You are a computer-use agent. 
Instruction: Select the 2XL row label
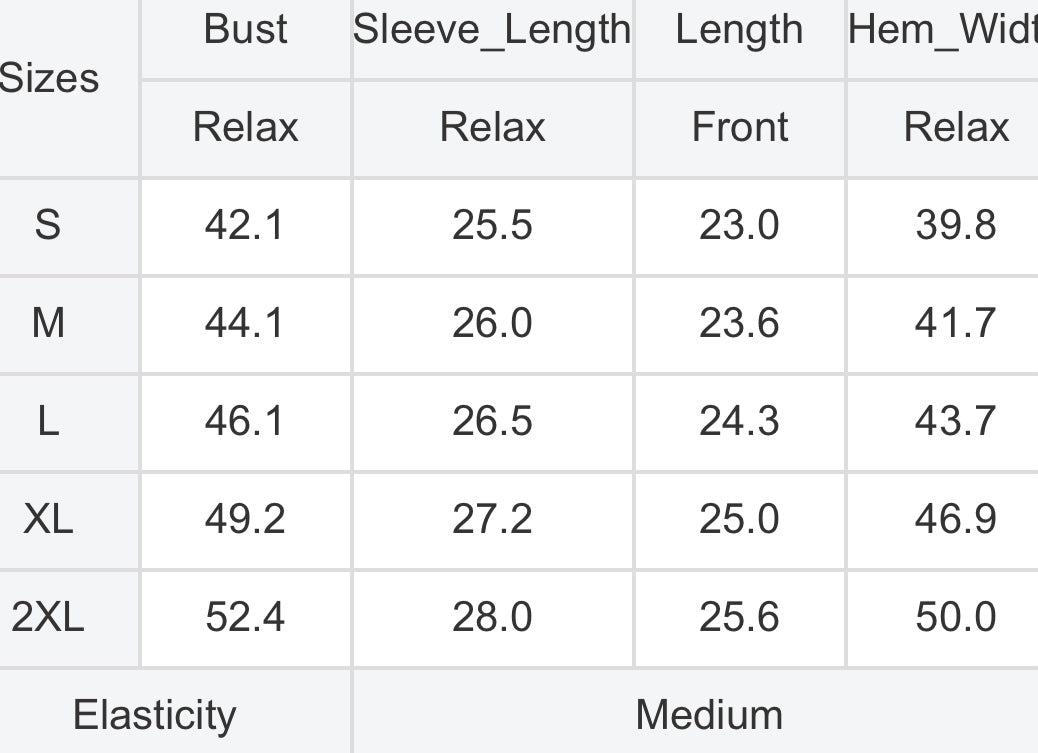click(48, 617)
